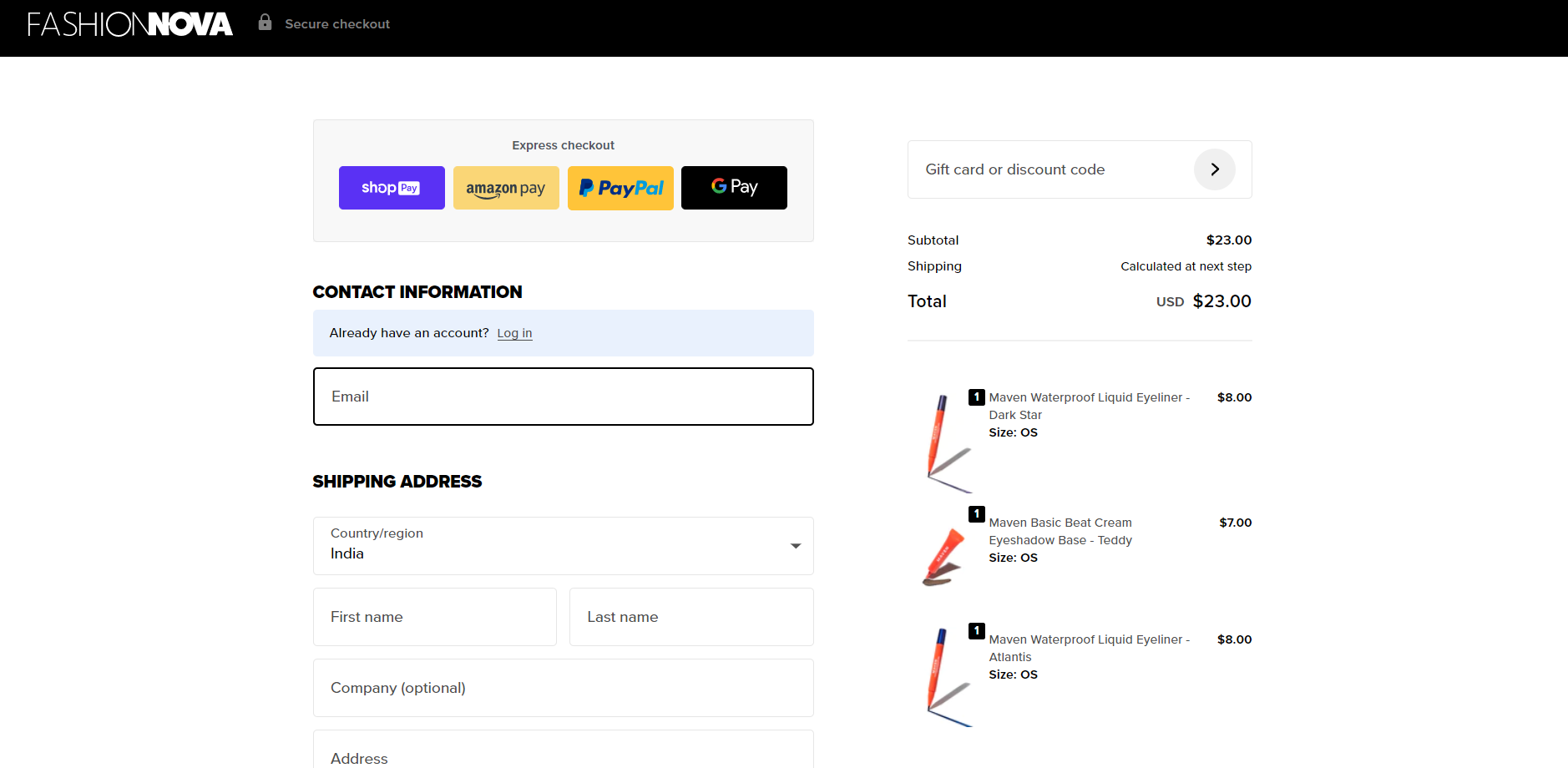The height and width of the screenshot is (768, 1568).
Task: Click the chevron arrow in gift card field
Action: (1215, 169)
